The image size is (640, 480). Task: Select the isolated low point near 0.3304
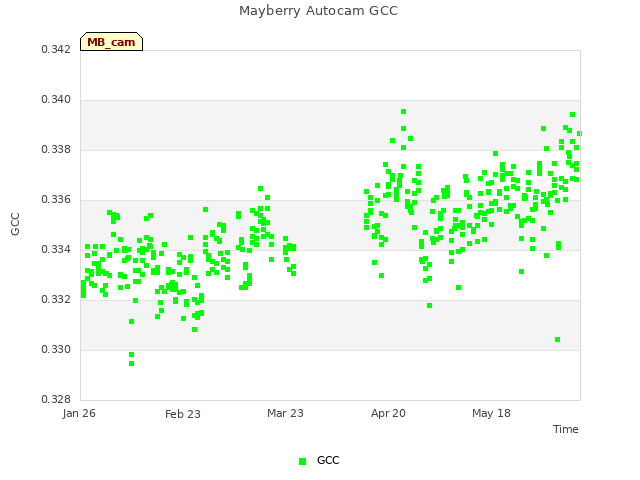[558, 340]
